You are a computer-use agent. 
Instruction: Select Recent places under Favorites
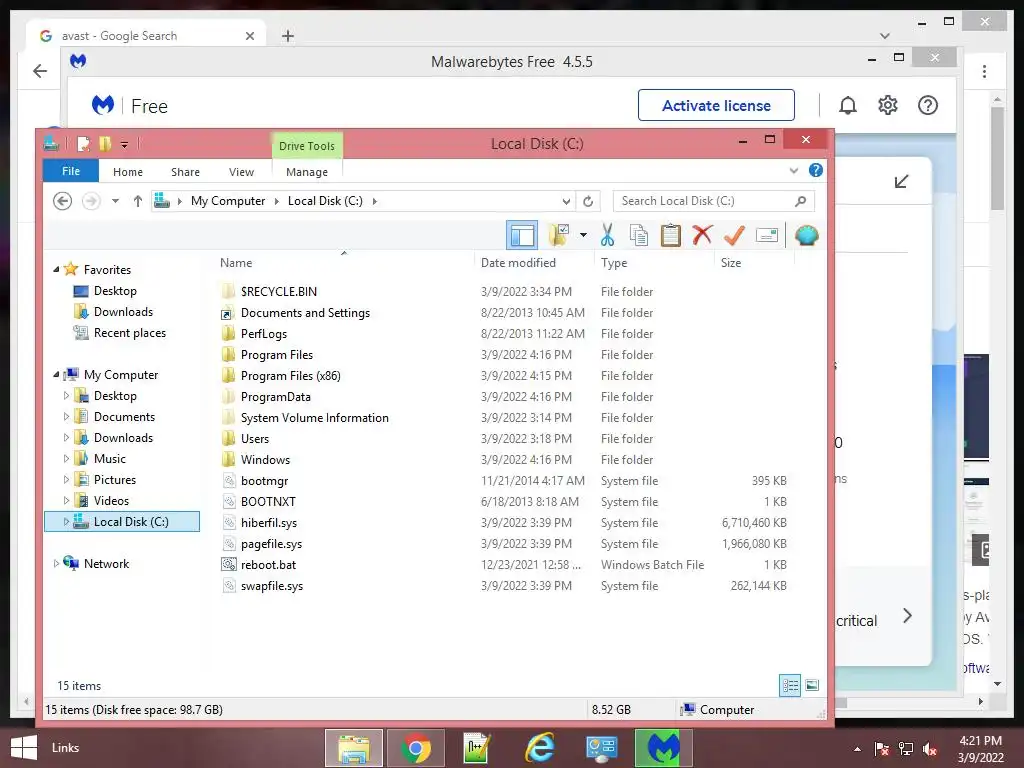pyautogui.click(x=130, y=333)
